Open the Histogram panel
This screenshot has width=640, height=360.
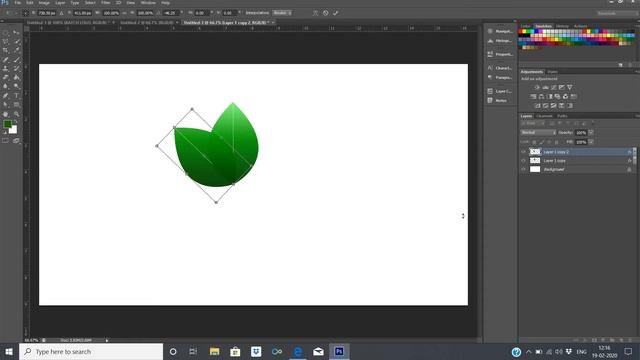[x=500, y=41]
